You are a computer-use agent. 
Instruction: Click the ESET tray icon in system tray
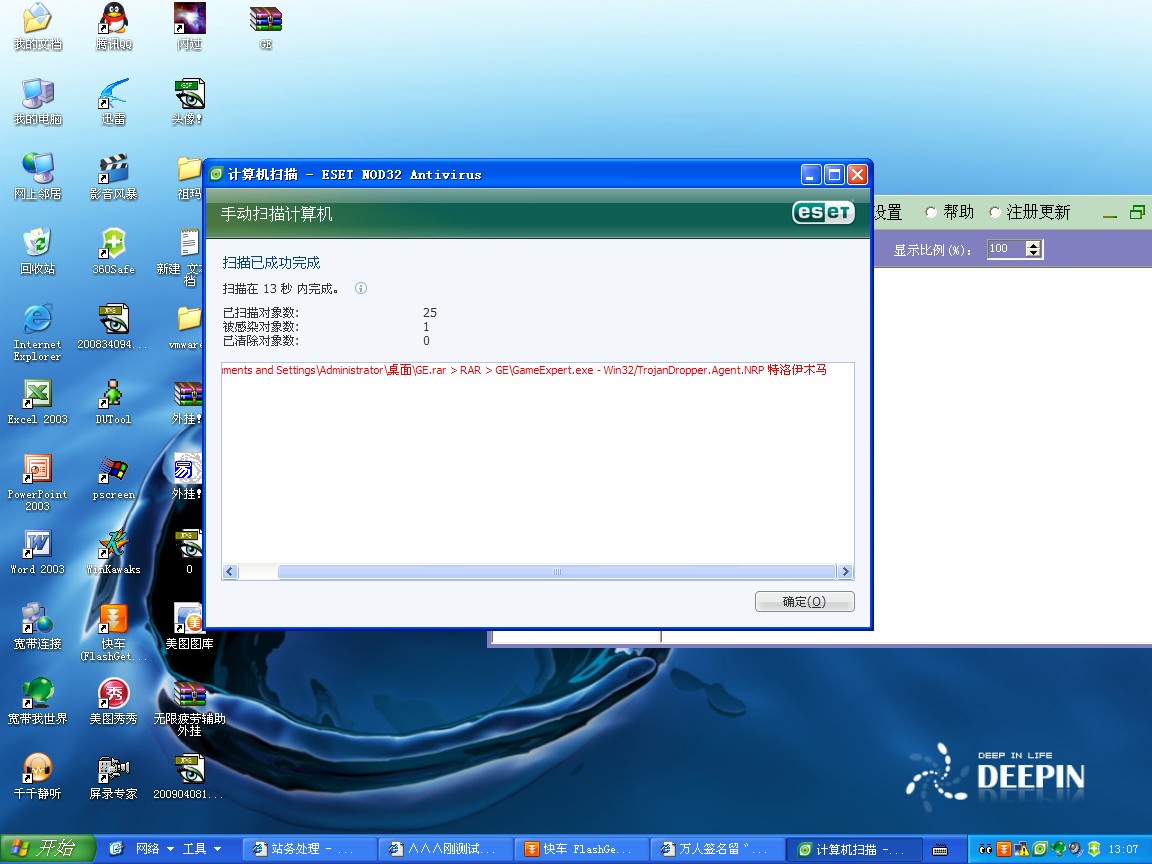[1040, 849]
